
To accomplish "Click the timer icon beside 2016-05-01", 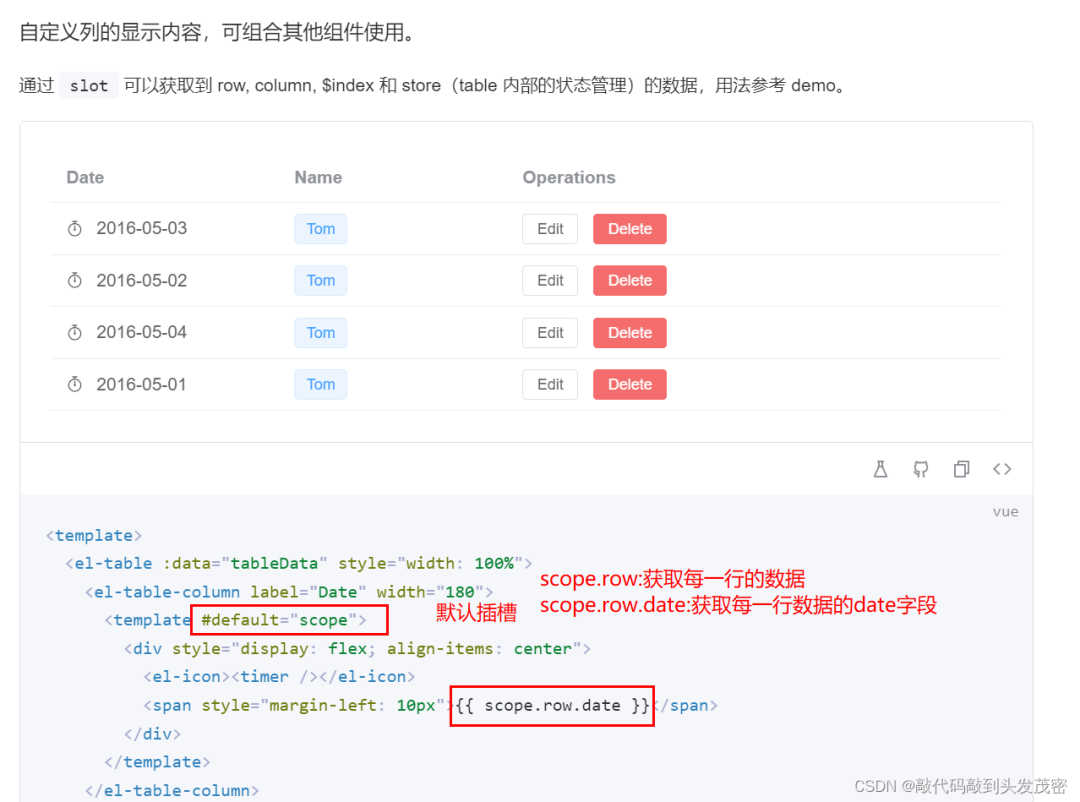I will [74, 384].
